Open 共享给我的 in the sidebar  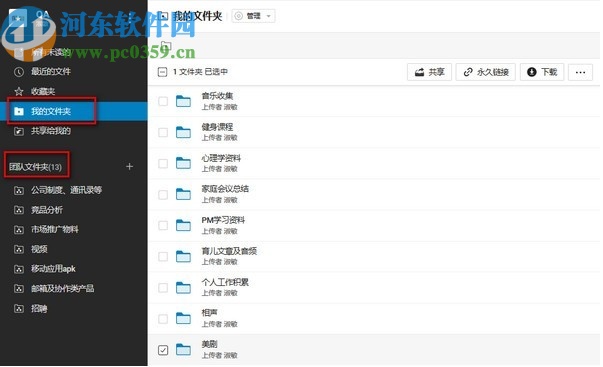tap(51, 131)
